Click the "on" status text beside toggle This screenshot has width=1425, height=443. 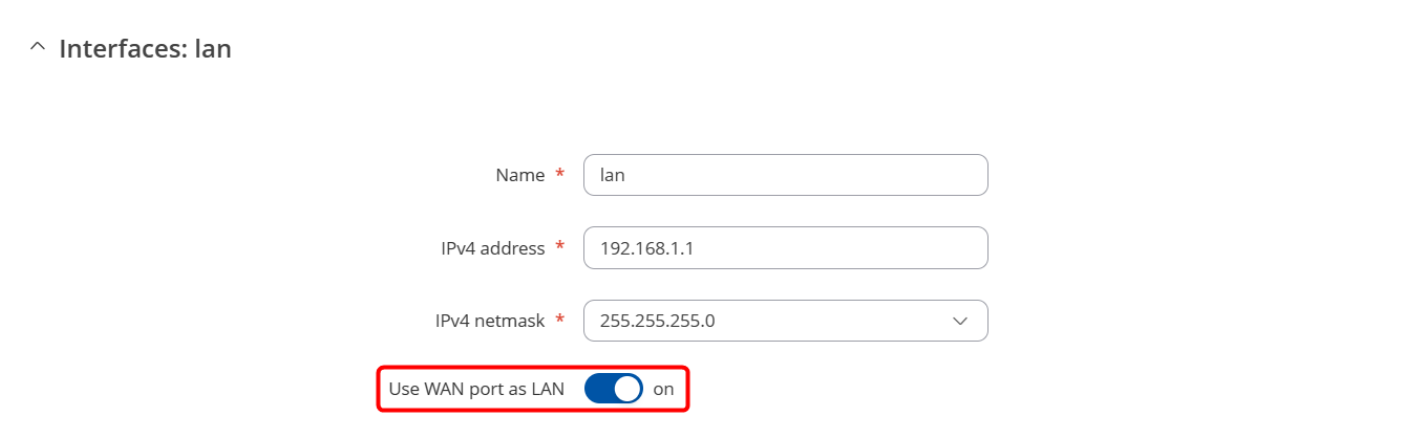pos(664,389)
